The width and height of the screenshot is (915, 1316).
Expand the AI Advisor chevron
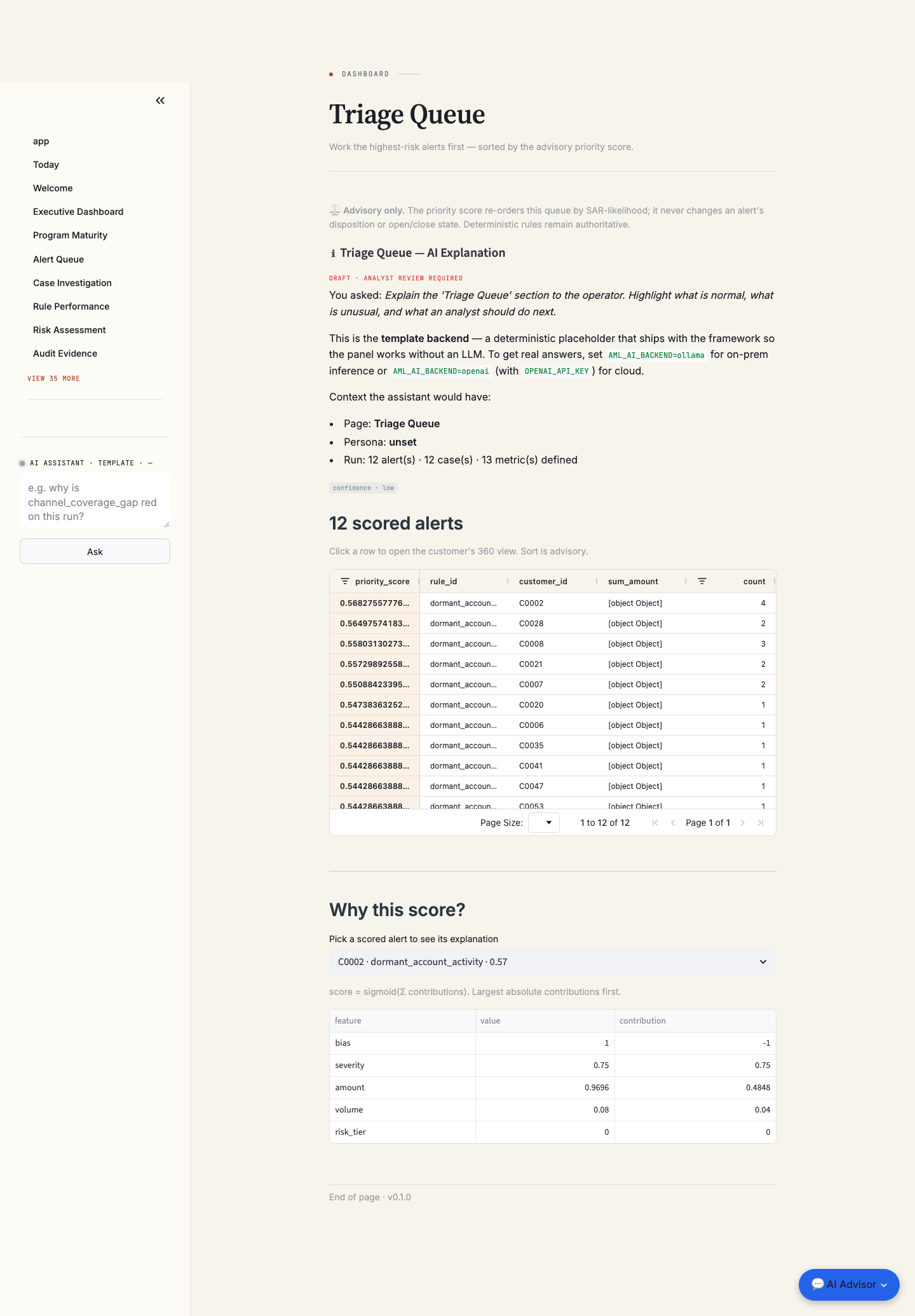(x=884, y=1285)
